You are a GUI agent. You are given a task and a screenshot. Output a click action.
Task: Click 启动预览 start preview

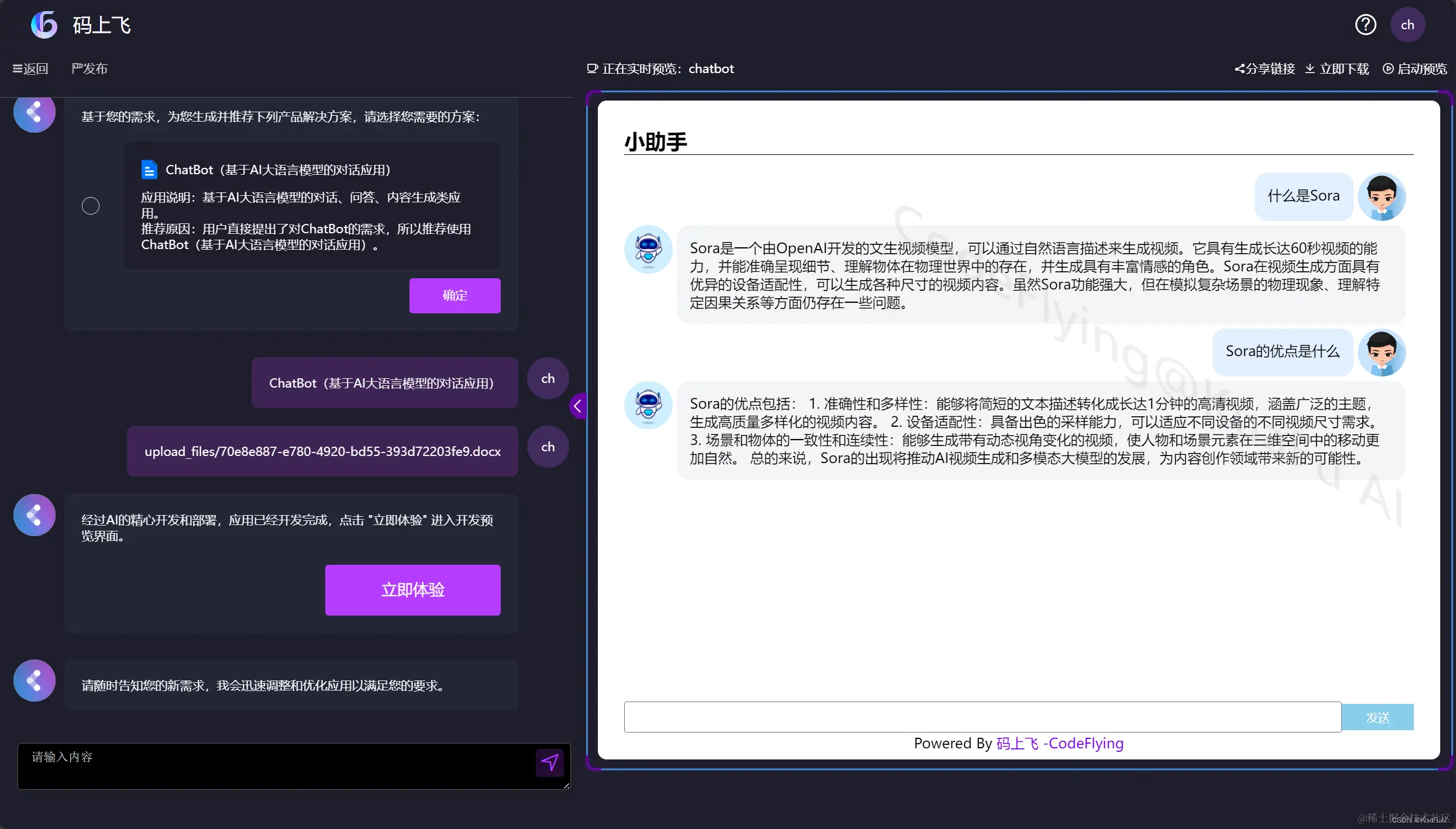(1414, 69)
